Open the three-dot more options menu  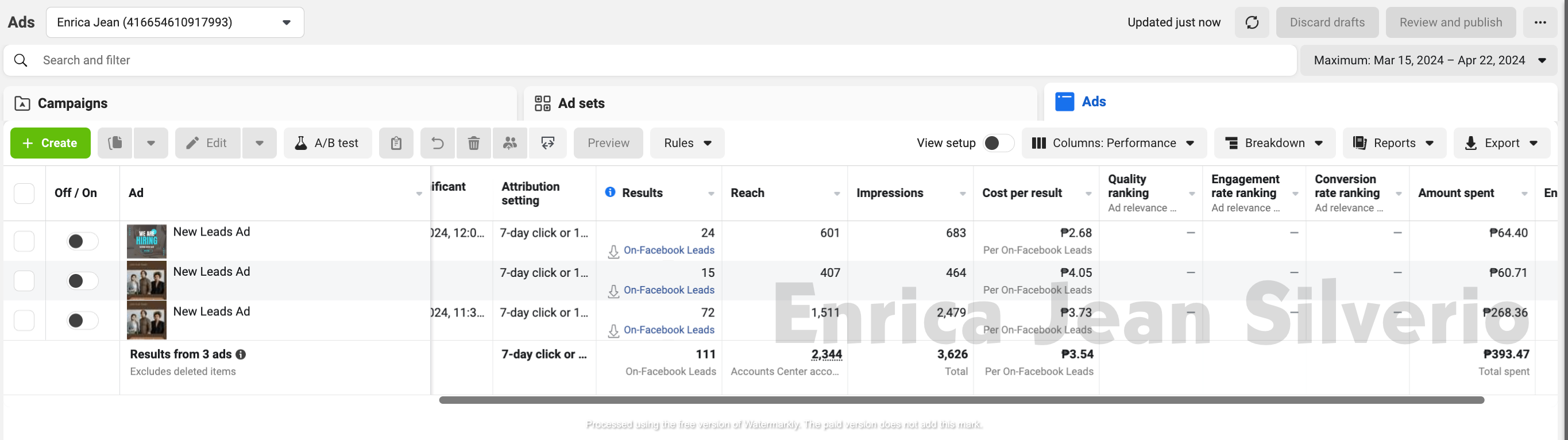coord(1540,22)
